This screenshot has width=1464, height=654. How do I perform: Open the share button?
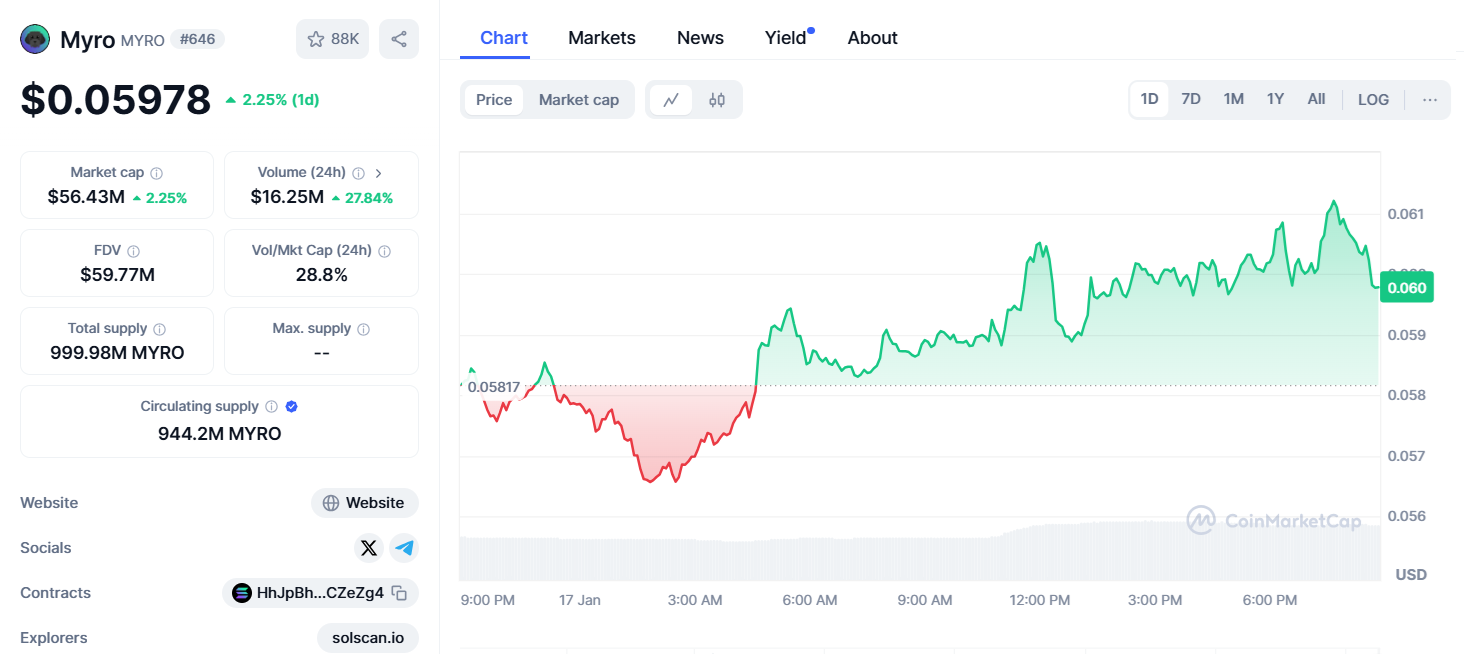[399, 39]
